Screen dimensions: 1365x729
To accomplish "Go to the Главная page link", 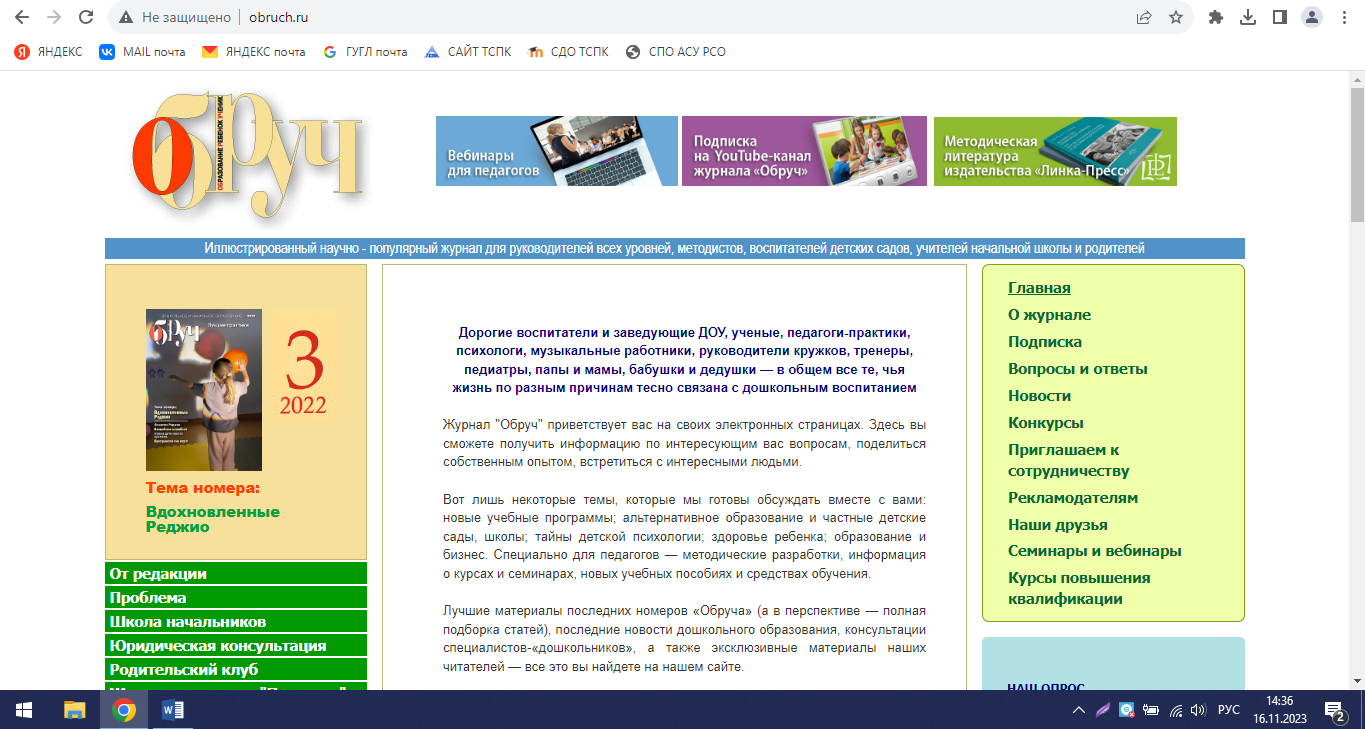I will [1039, 288].
